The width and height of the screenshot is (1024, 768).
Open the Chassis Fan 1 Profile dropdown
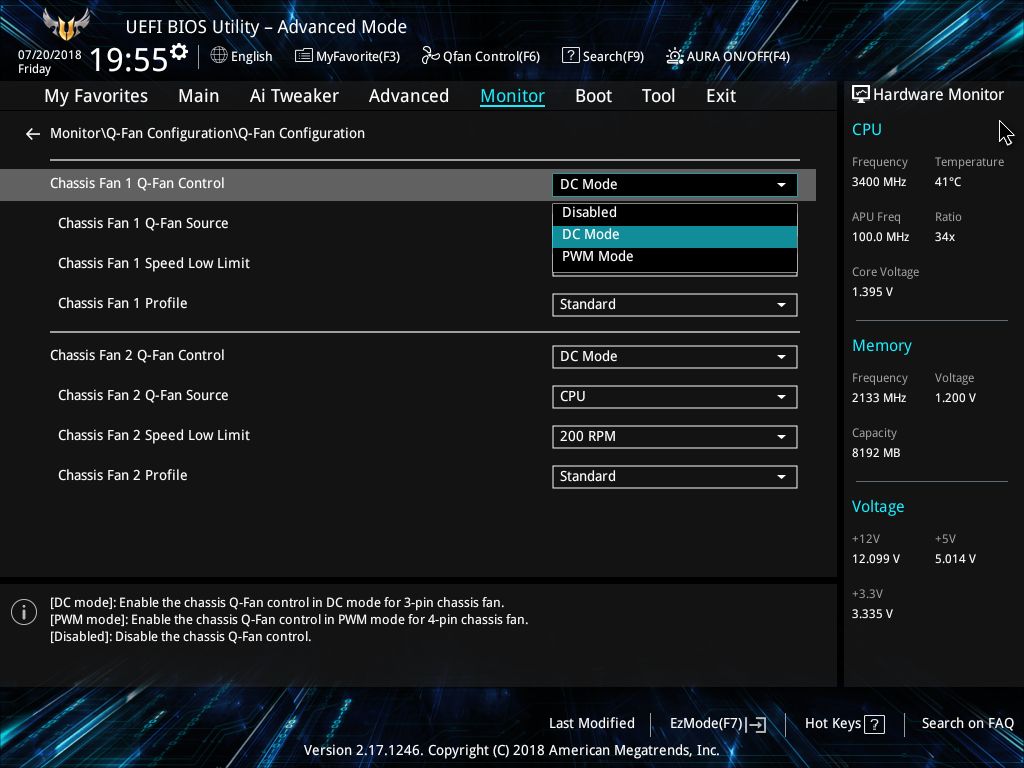pos(675,304)
